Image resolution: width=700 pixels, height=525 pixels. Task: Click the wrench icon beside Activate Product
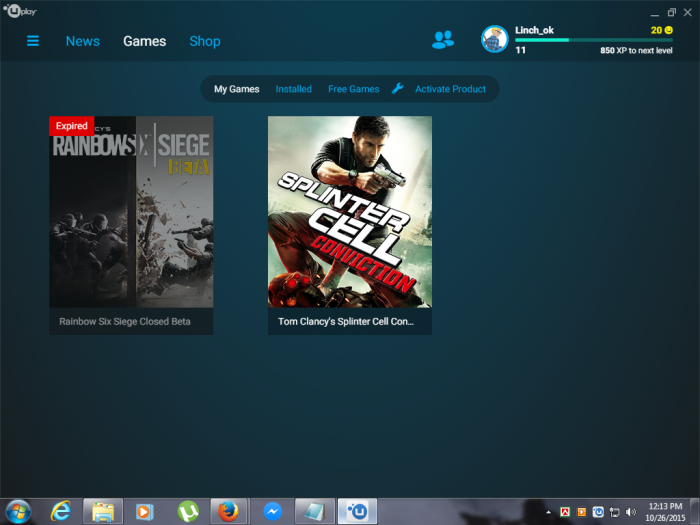coord(397,88)
